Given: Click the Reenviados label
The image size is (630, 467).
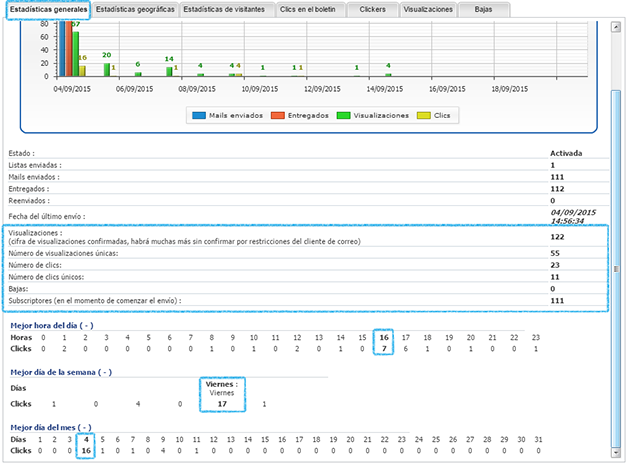Looking at the screenshot, I should tap(29, 201).
